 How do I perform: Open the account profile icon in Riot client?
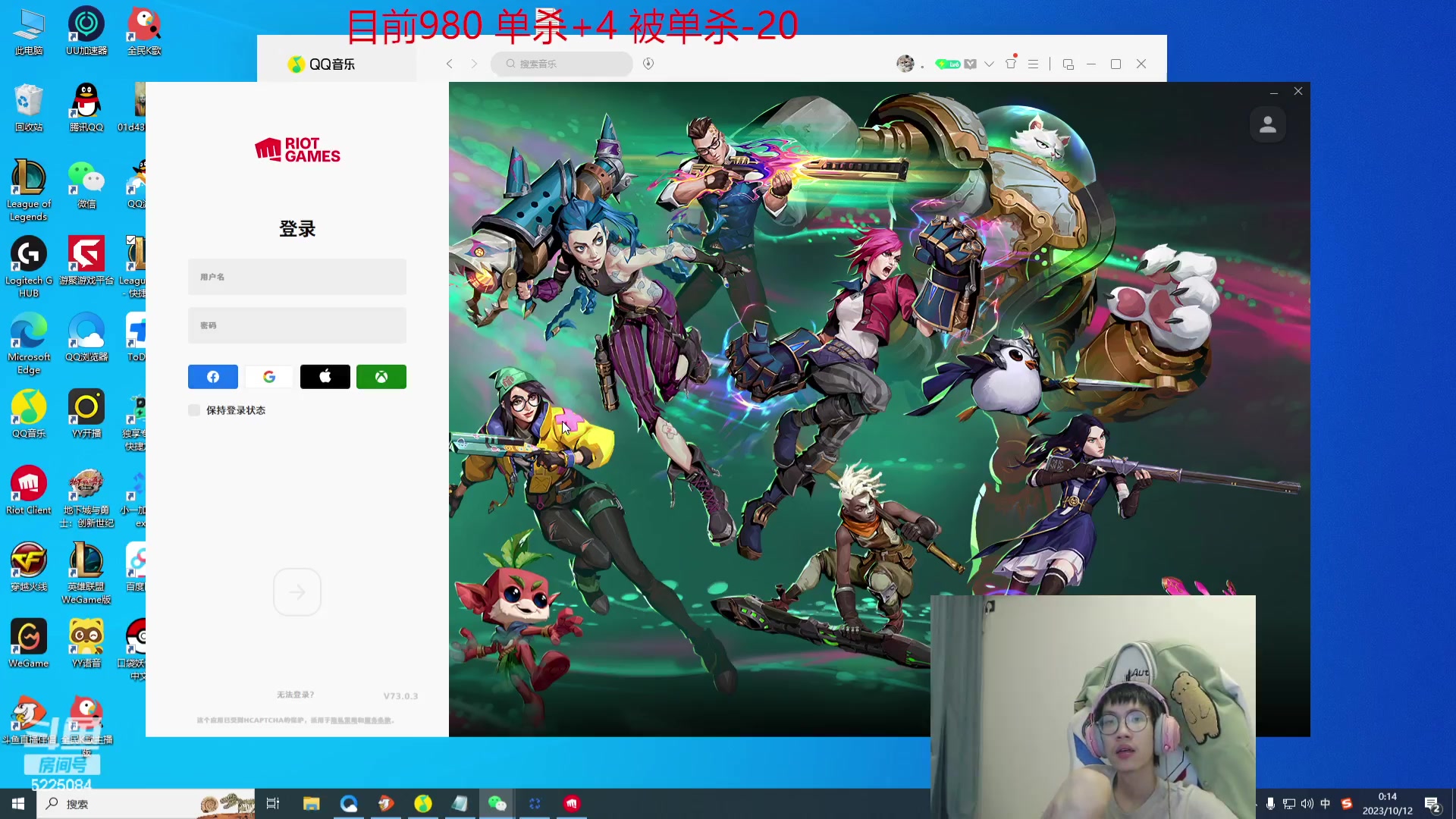tap(1268, 125)
